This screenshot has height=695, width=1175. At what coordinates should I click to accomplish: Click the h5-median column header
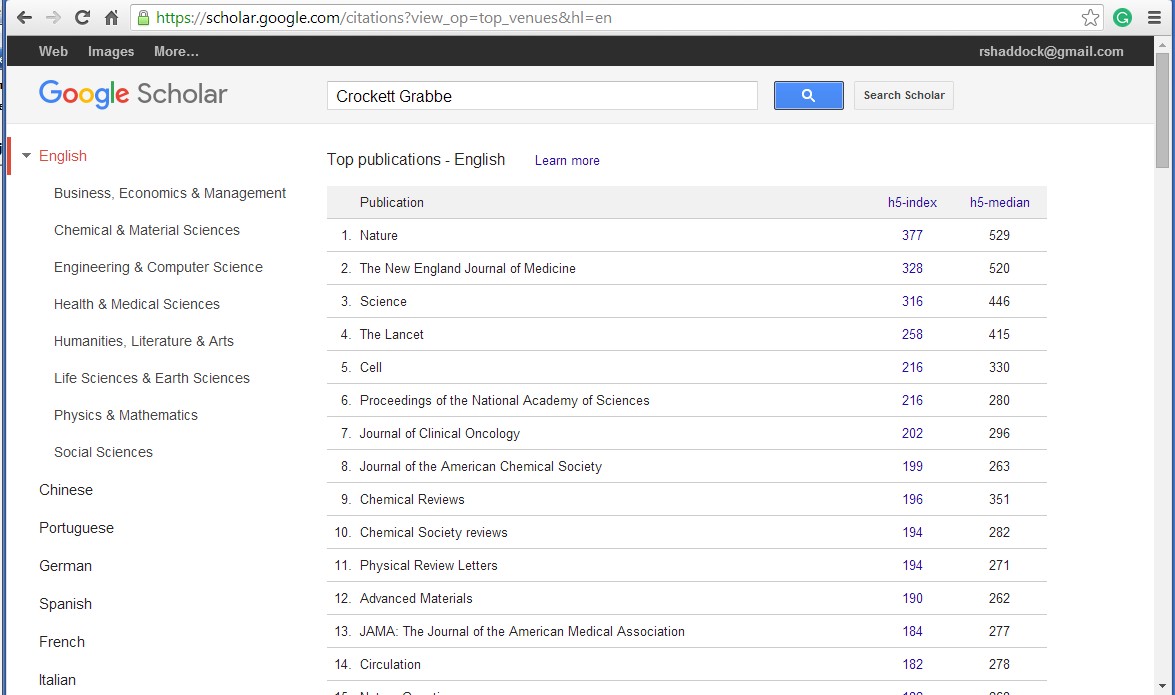pyautogui.click(x=1000, y=202)
